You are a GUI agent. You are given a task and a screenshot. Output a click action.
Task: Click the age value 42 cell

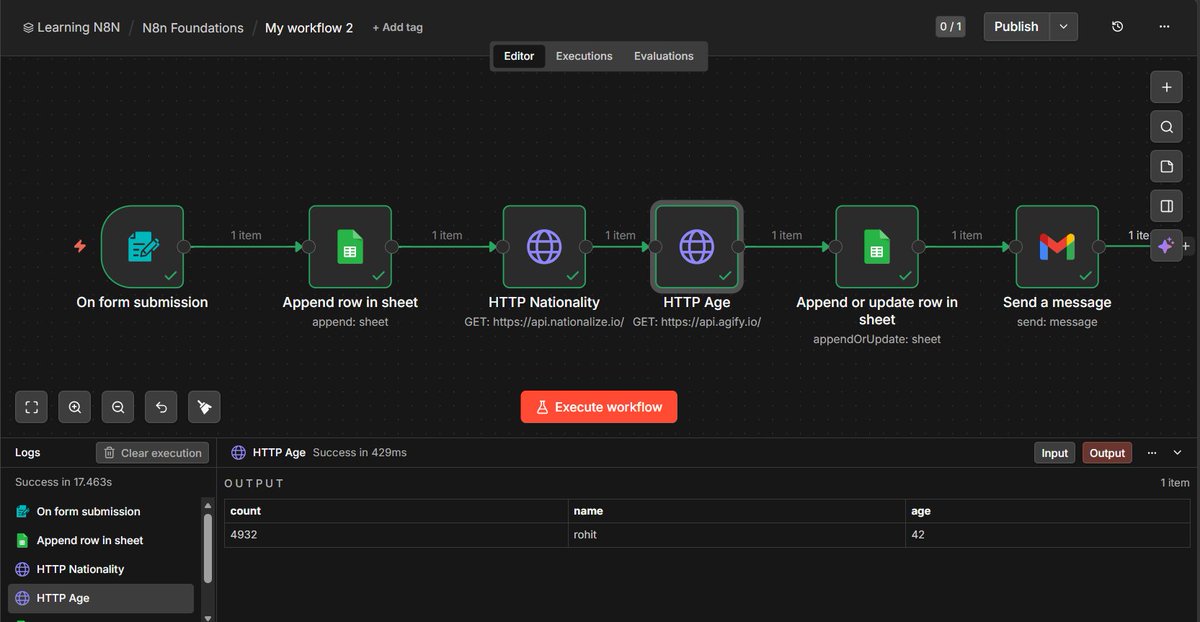1049,535
